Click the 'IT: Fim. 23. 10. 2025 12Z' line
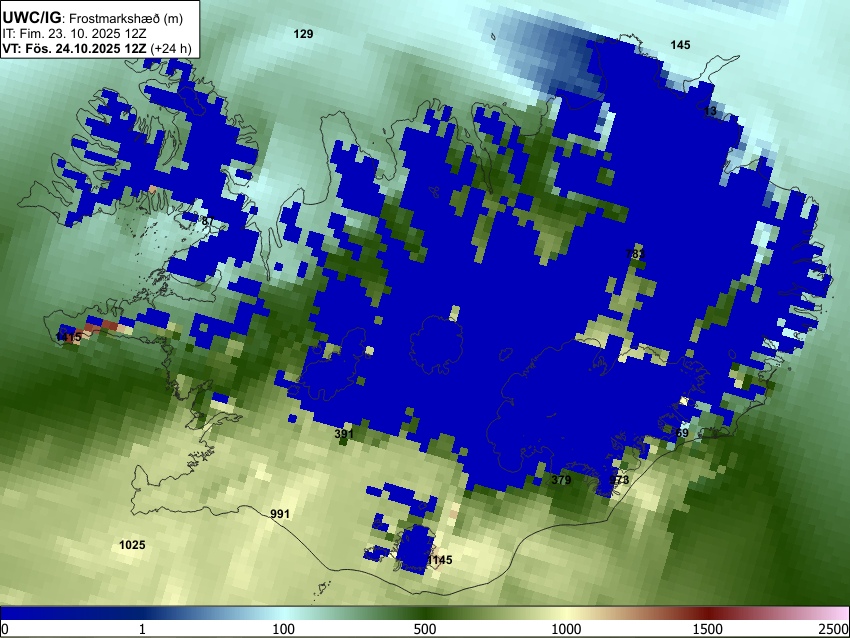The width and height of the screenshot is (850, 638). pos(74,34)
